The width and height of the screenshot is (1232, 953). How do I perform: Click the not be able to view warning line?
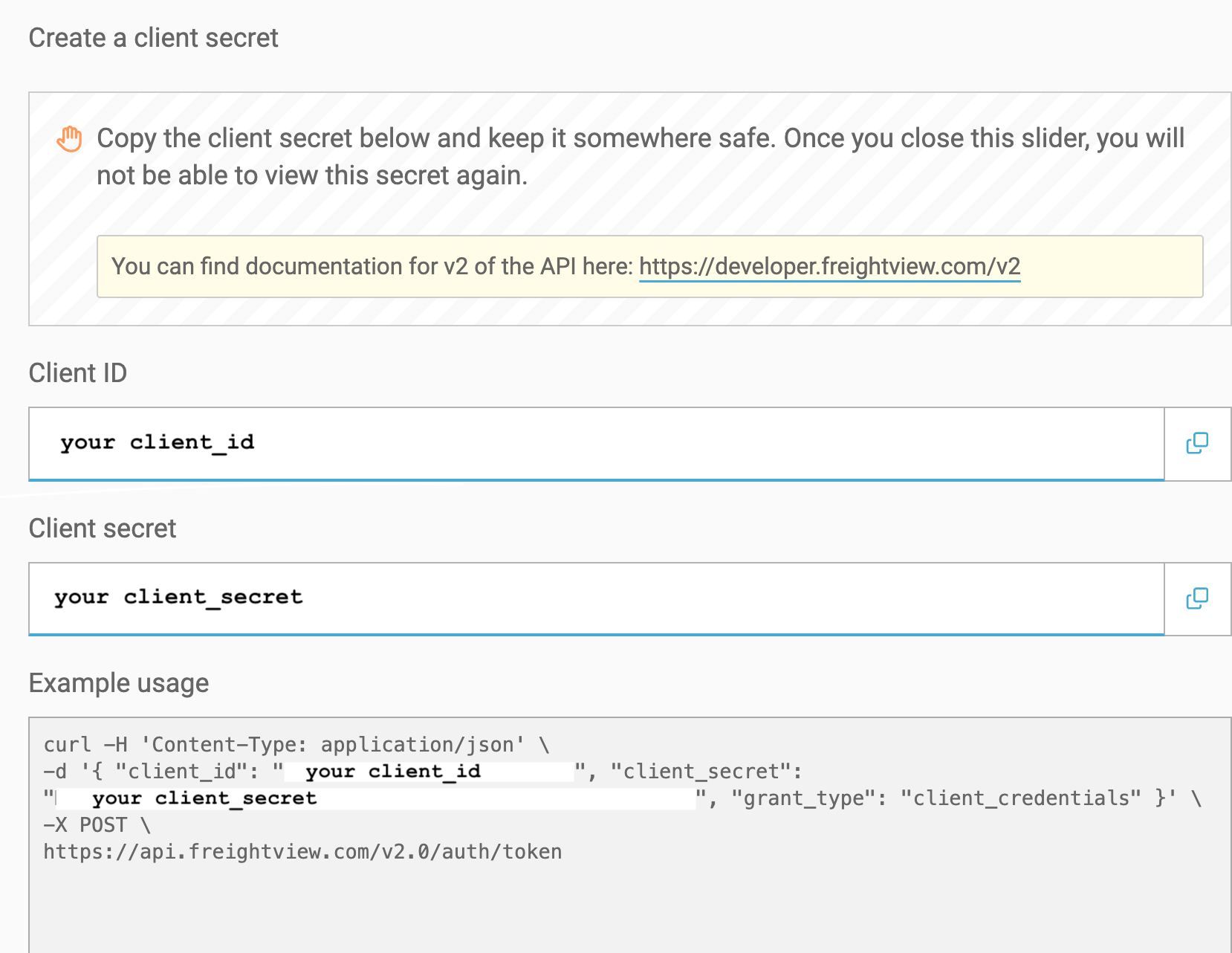(x=312, y=176)
